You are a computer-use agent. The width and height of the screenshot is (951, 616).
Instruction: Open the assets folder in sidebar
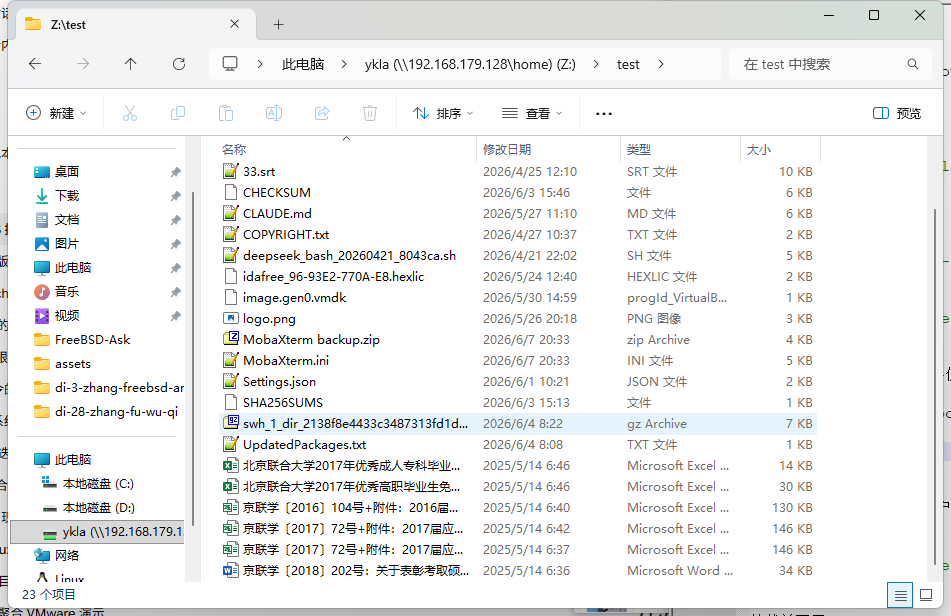tap(73, 364)
